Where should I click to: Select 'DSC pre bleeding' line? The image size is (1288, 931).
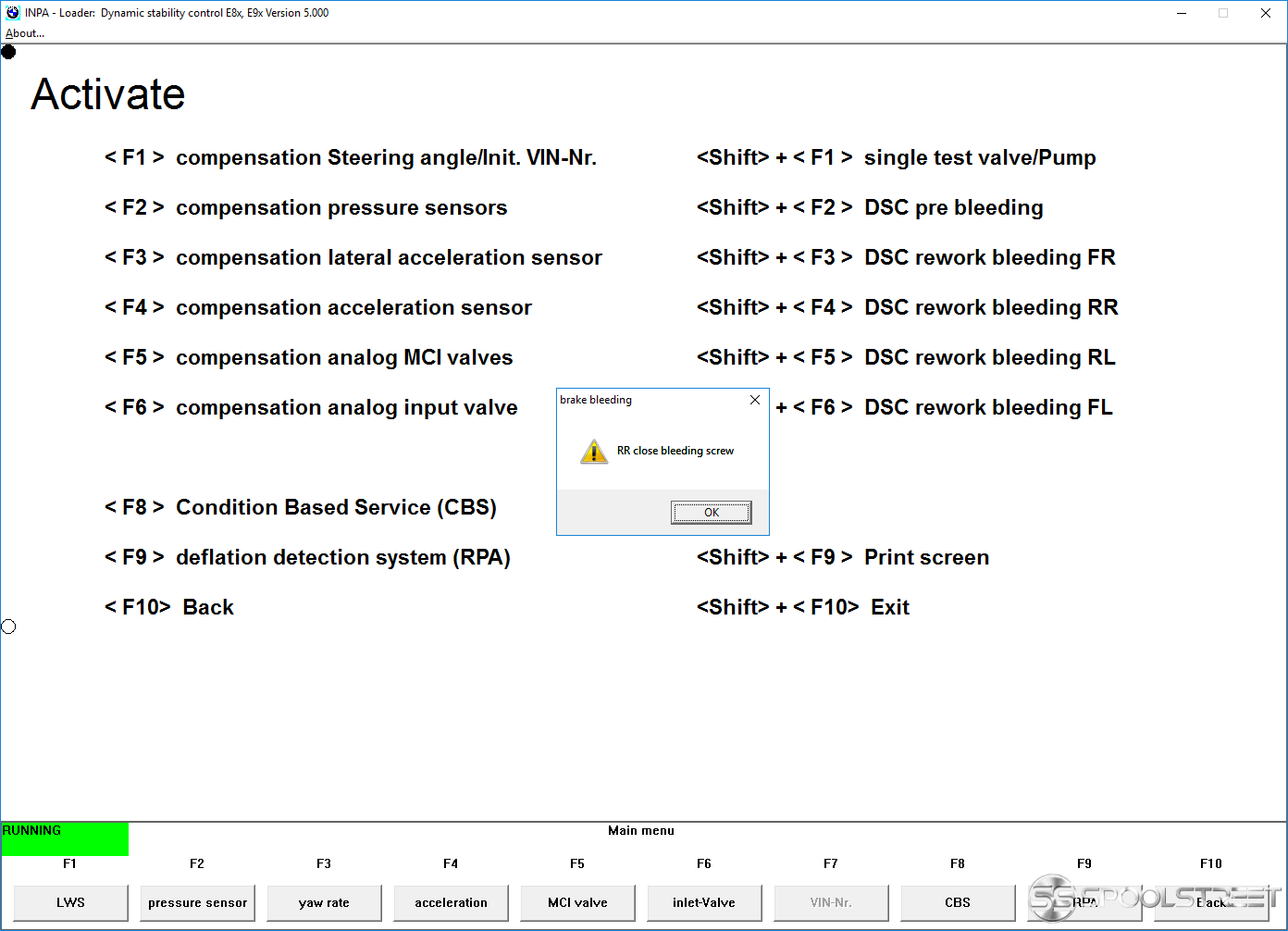870,208
